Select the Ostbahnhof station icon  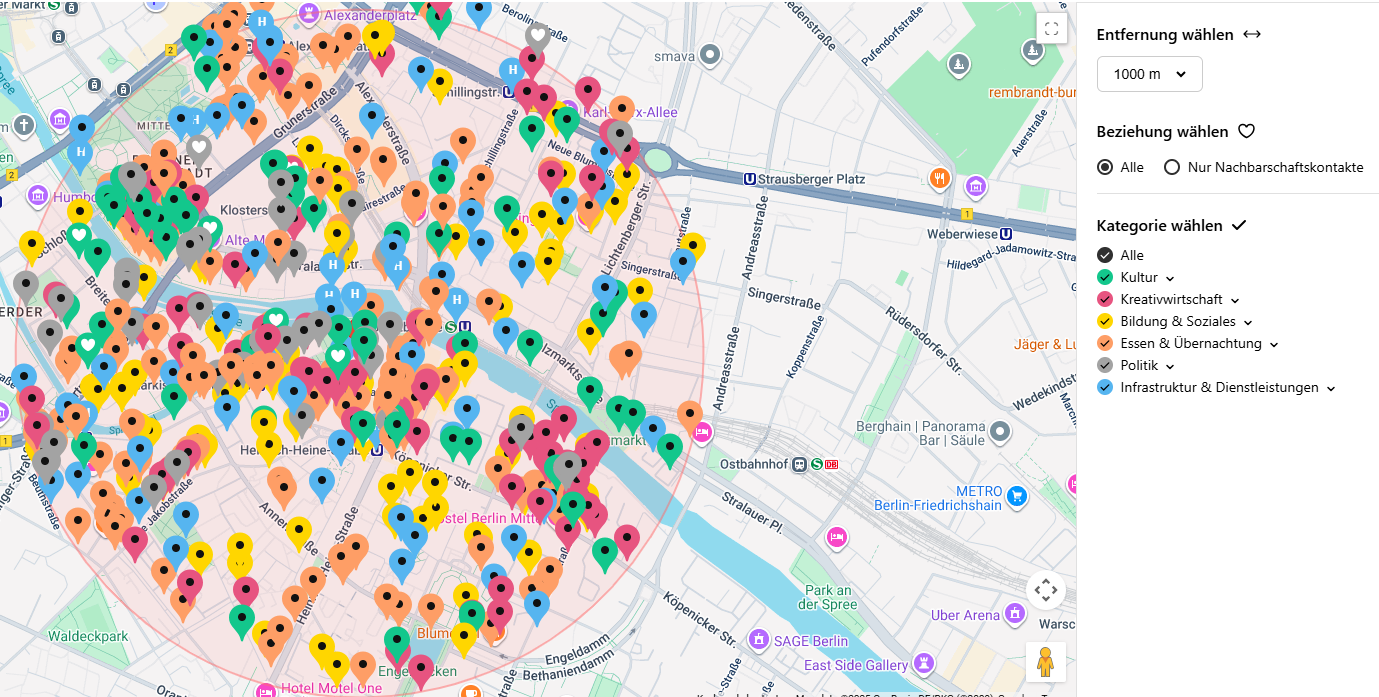point(799,464)
